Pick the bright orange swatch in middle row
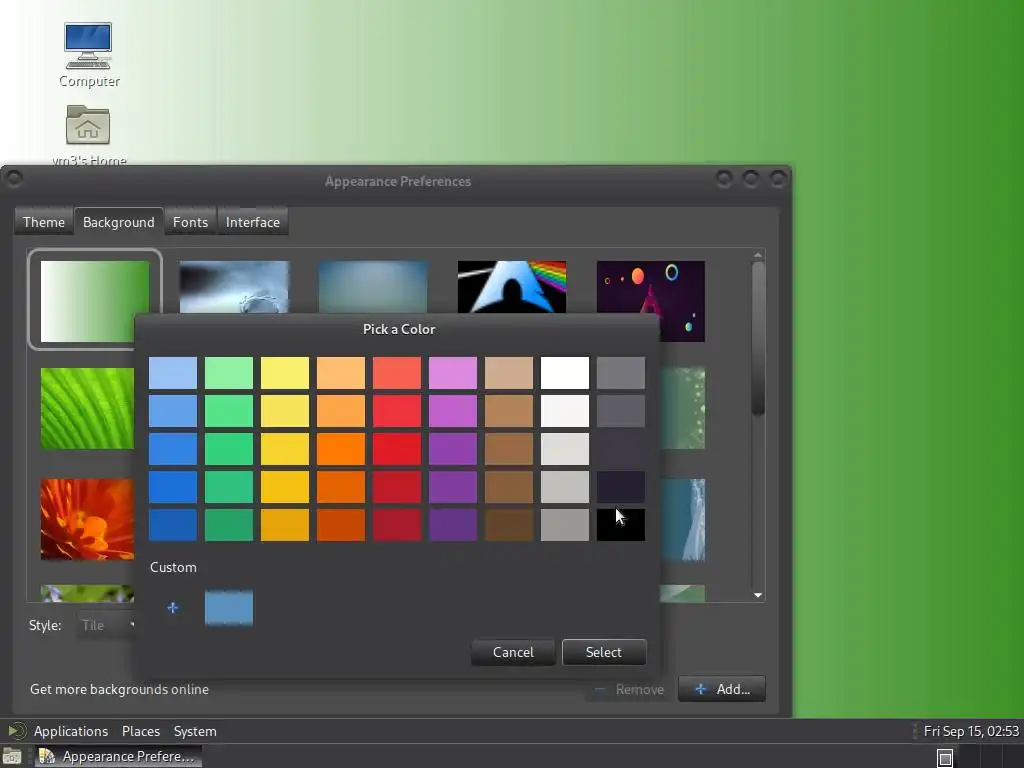 [341, 449]
